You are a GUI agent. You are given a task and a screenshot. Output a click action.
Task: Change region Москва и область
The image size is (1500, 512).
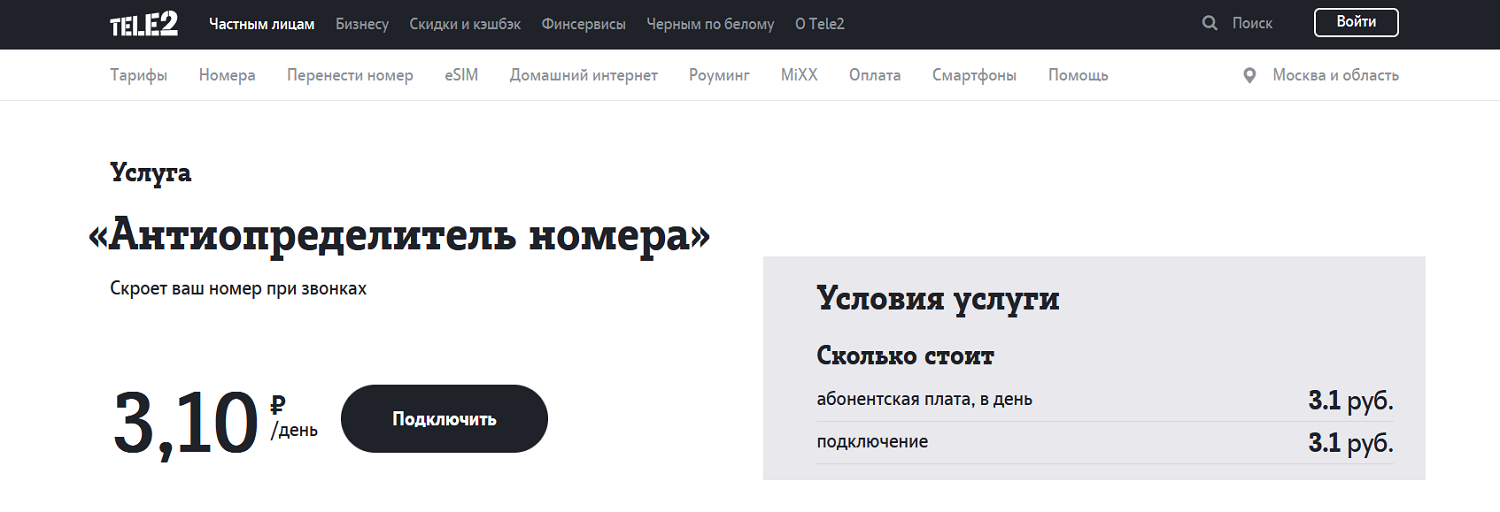coord(1336,75)
